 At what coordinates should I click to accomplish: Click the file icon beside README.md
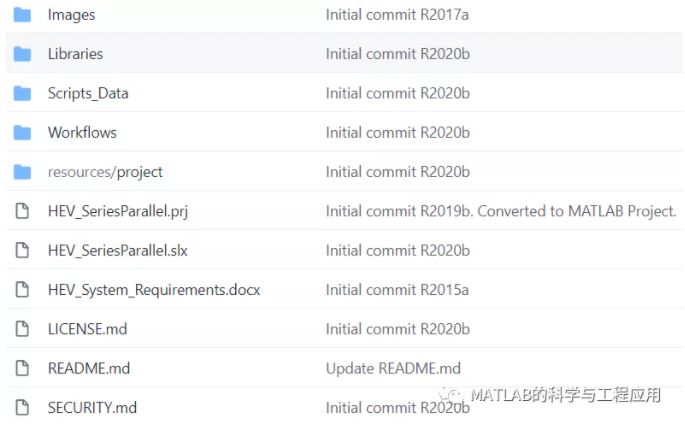pos(22,368)
